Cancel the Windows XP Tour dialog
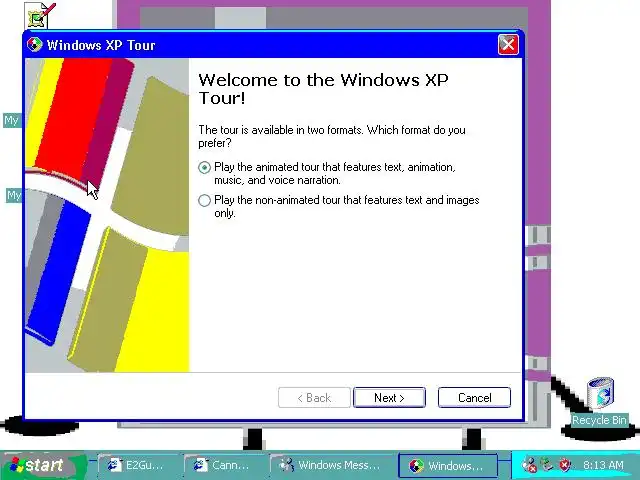This screenshot has height=480, width=640. point(474,398)
